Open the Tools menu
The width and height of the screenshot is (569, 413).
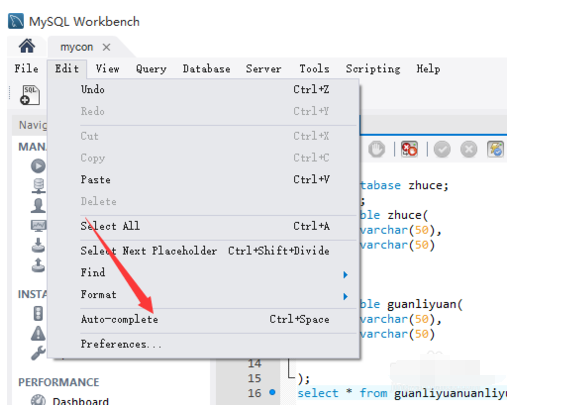[x=314, y=69]
